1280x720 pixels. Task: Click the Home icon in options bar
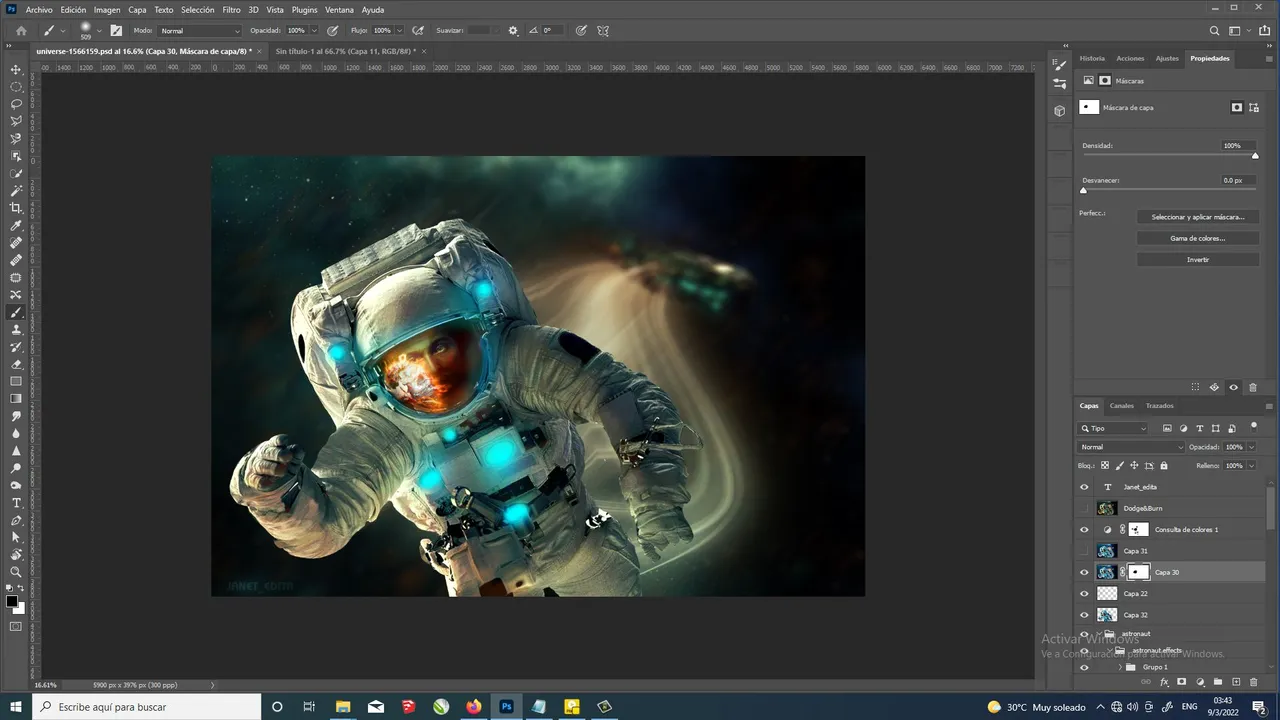pyautogui.click(x=21, y=30)
